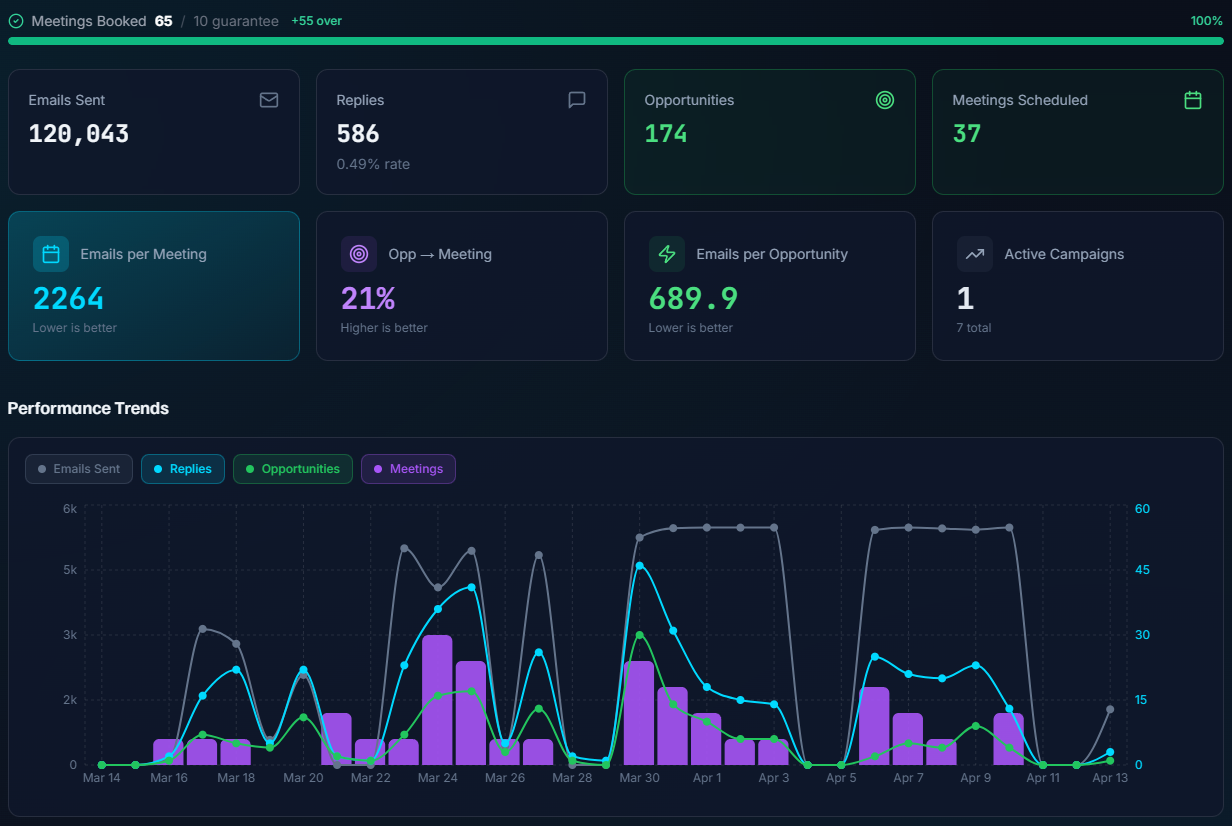This screenshot has width=1232, height=826.
Task: Click the 689.9 emails per opportunity value
Action: 694,298
